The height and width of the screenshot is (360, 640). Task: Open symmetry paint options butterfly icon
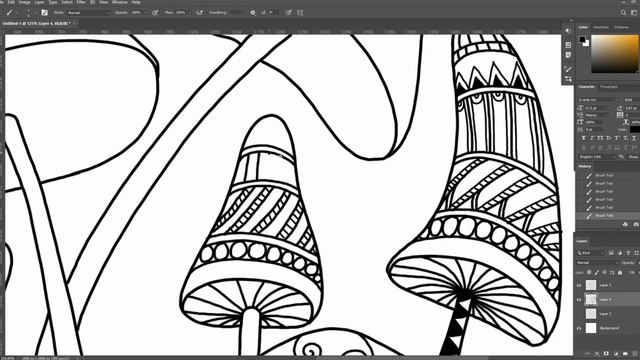click(x=300, y=13)
